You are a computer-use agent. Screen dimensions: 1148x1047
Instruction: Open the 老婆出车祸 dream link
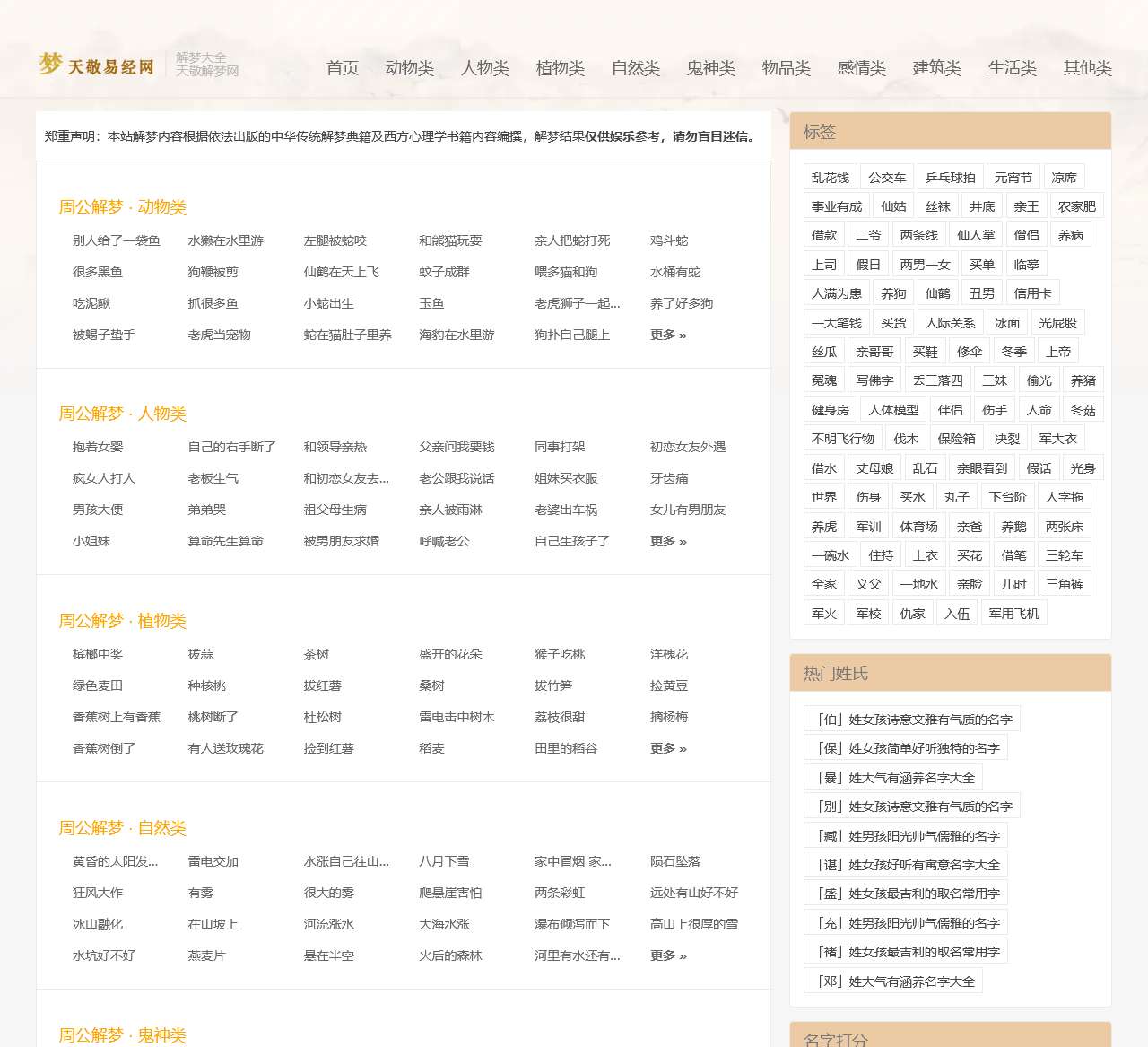(x=566, y=510)
